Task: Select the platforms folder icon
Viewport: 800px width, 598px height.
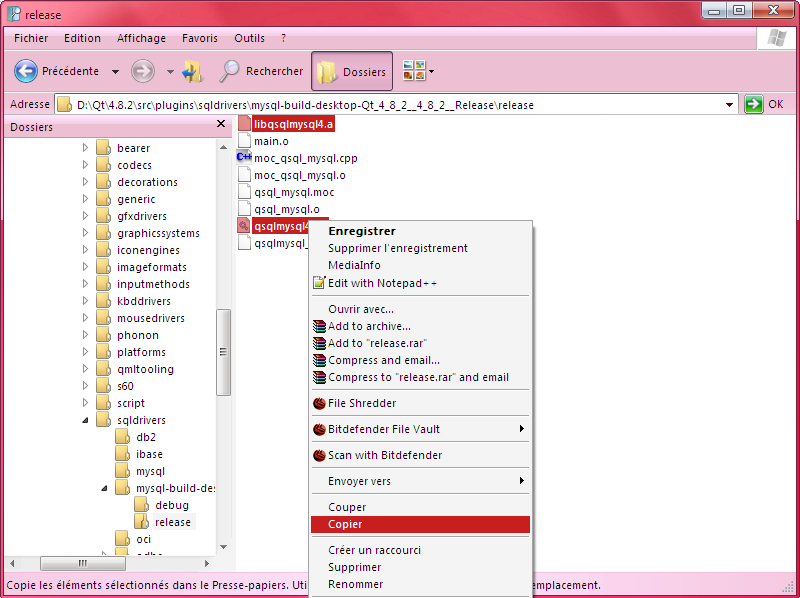Action: tap(104, 352)
